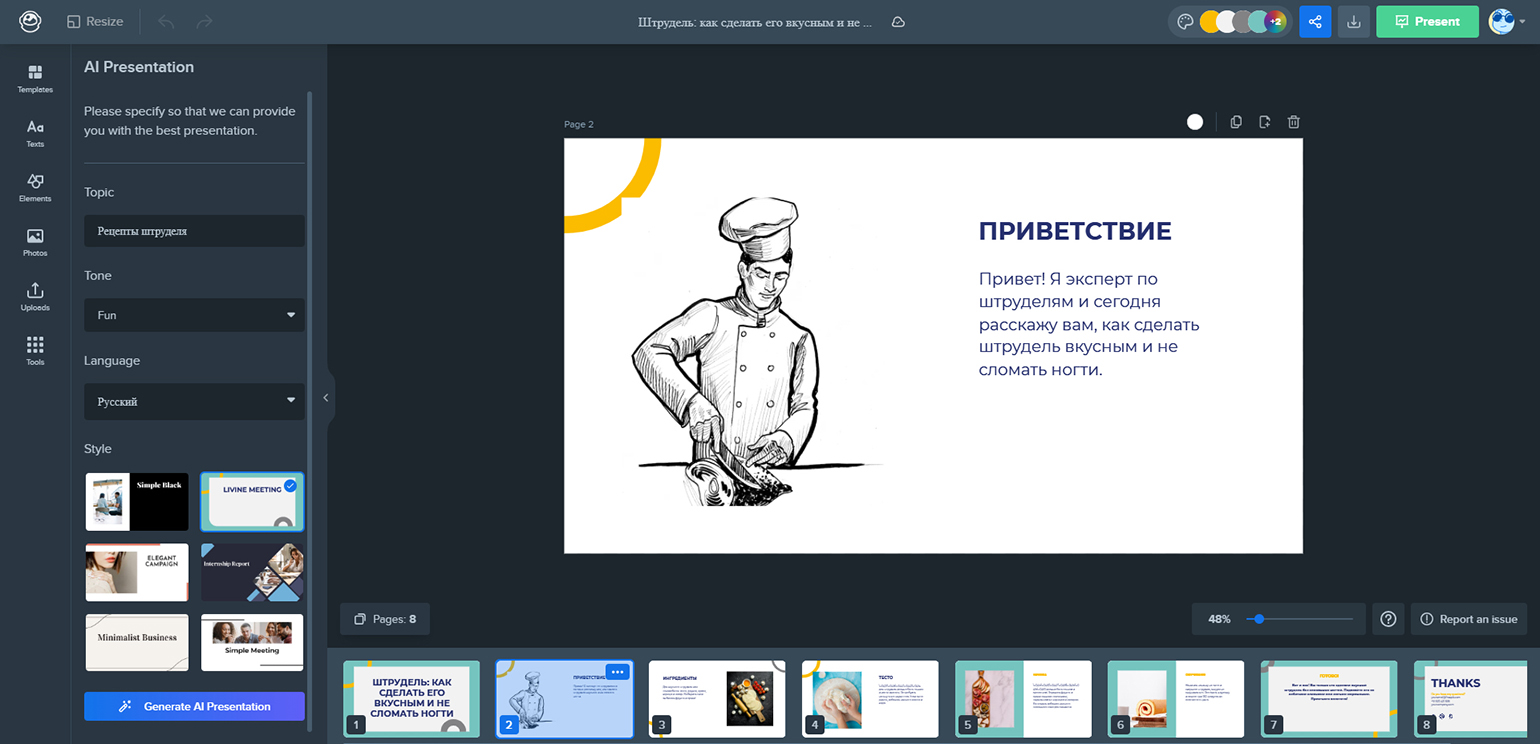The width and height of the screenshot is (1540, 744).
Task: Click the presentation title in top bar
Action: coord(755,21)
